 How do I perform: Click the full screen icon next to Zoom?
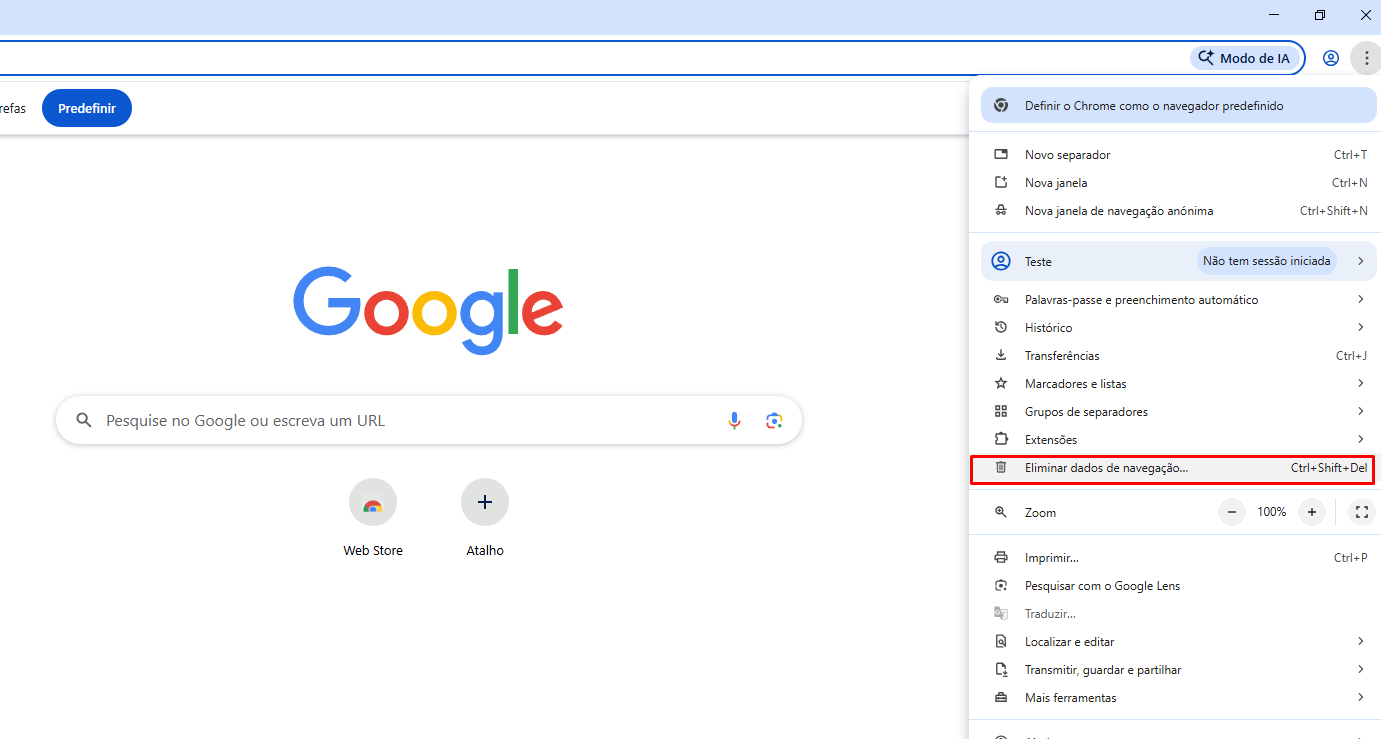pos(1361,512)
